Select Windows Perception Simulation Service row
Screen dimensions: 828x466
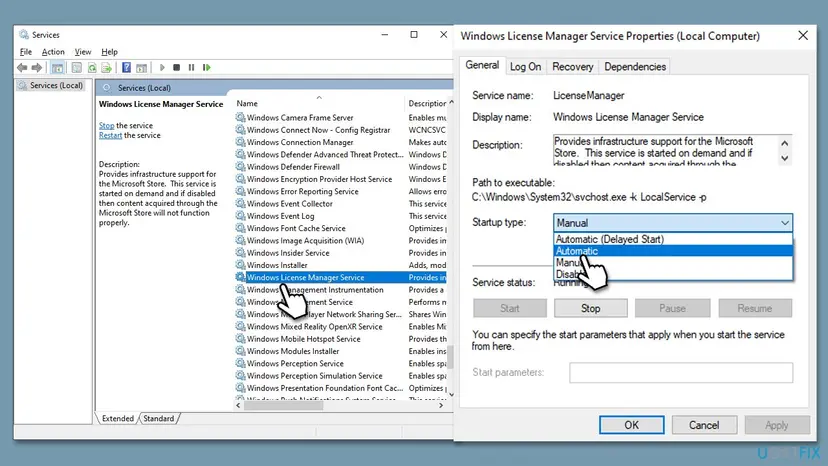click(x=341, y=376)
